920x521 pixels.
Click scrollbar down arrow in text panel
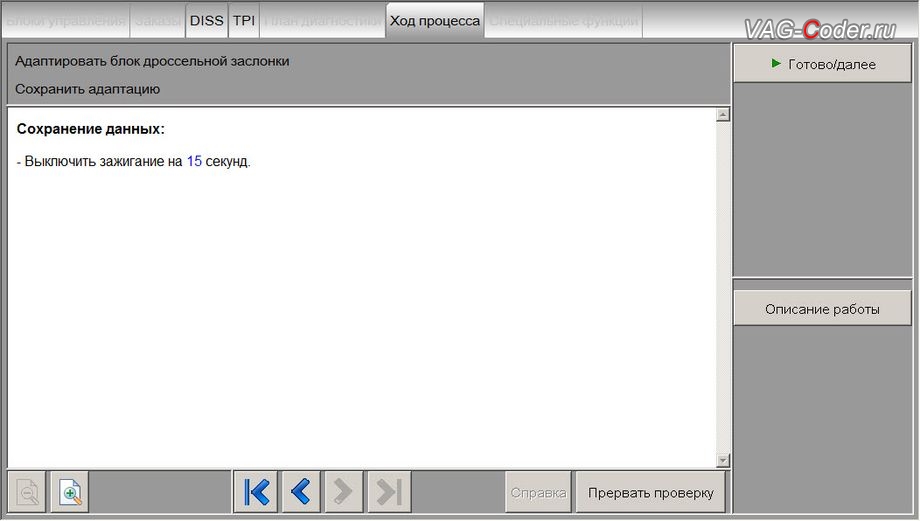tap(723, 461)
